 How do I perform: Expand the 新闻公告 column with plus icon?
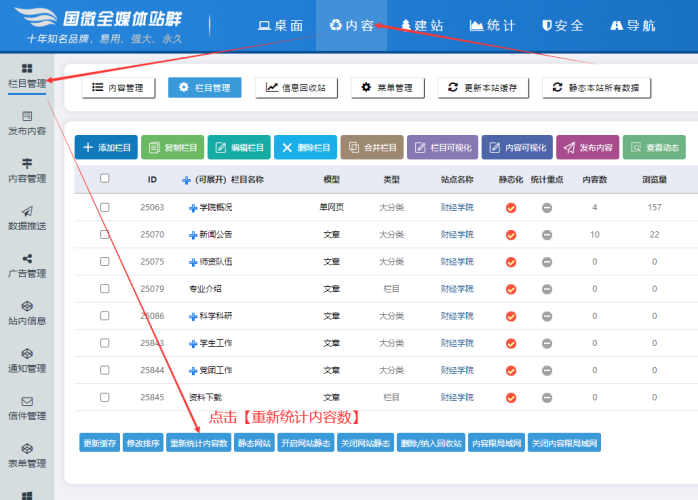[193, 235]
